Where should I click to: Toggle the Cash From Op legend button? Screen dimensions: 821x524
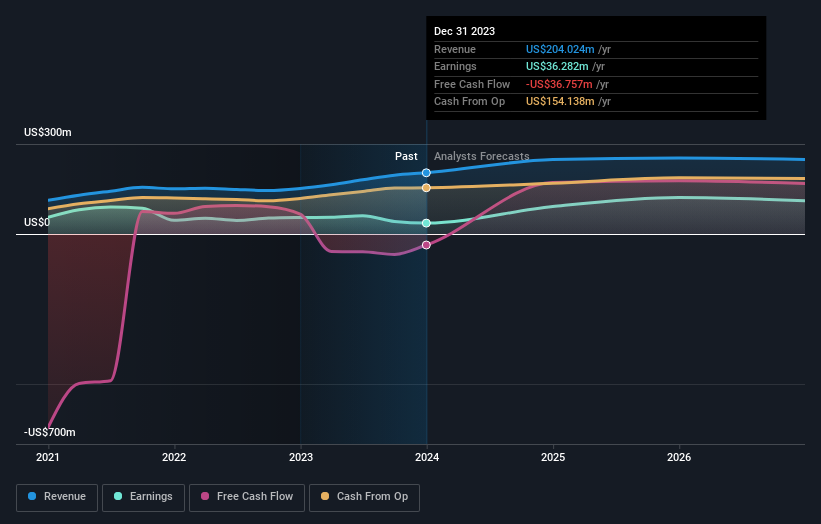pos(364,497)
